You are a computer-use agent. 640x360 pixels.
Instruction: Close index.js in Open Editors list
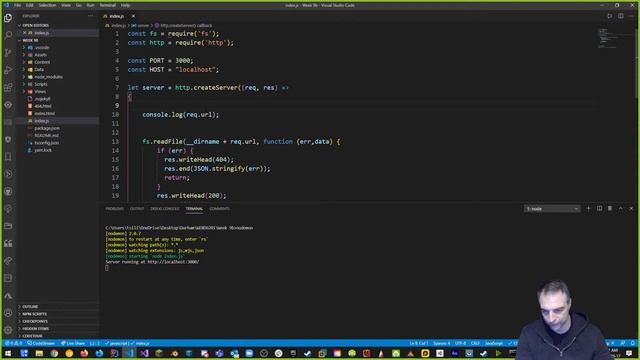coord(24,33)
